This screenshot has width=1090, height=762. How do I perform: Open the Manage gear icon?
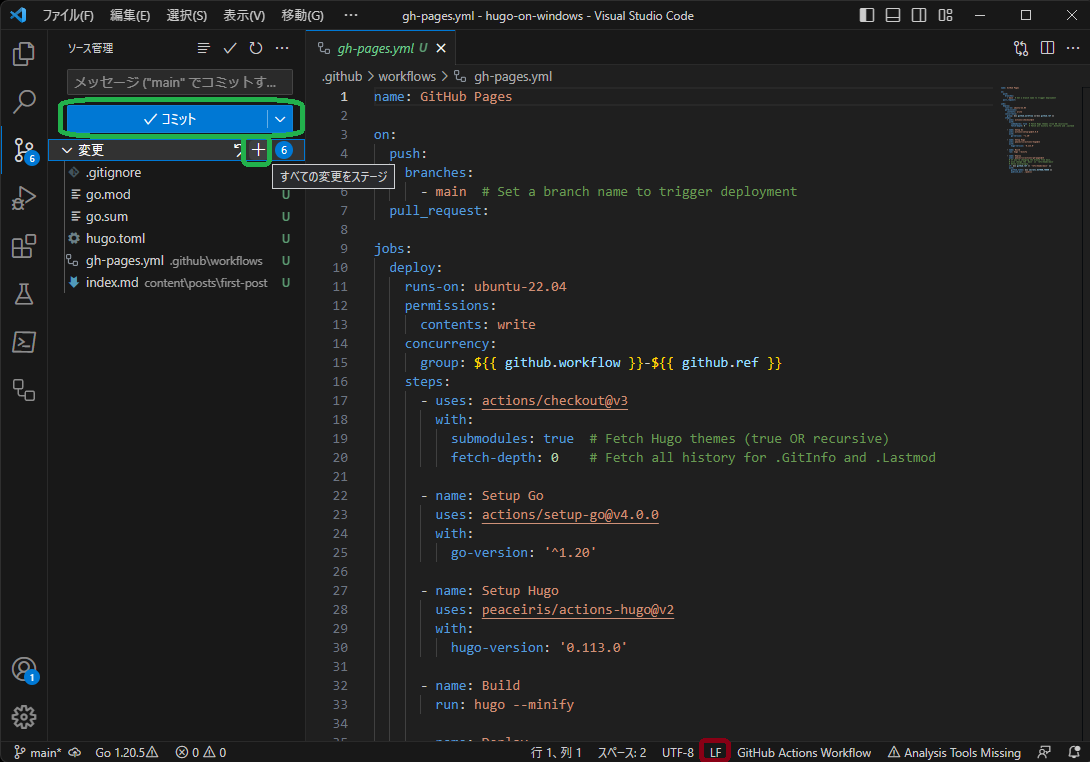[x=24, y=717]
